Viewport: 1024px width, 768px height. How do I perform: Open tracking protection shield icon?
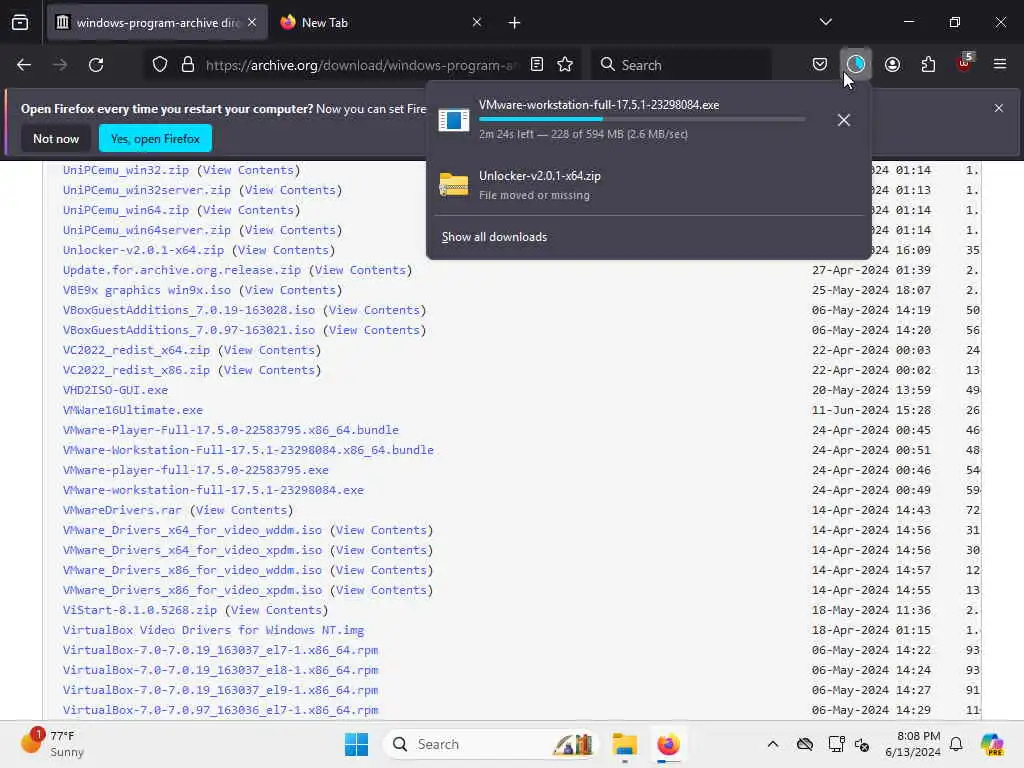(x=160, y=65)
